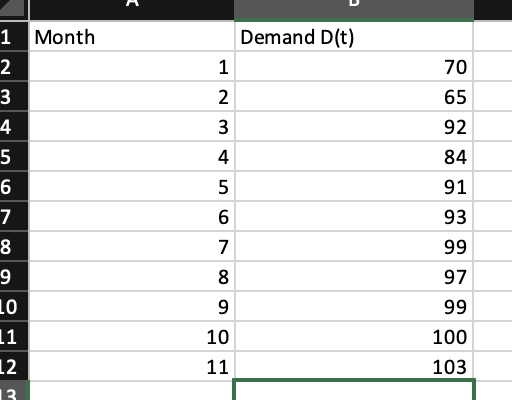Select the cell with month 11

pos(132,366)
